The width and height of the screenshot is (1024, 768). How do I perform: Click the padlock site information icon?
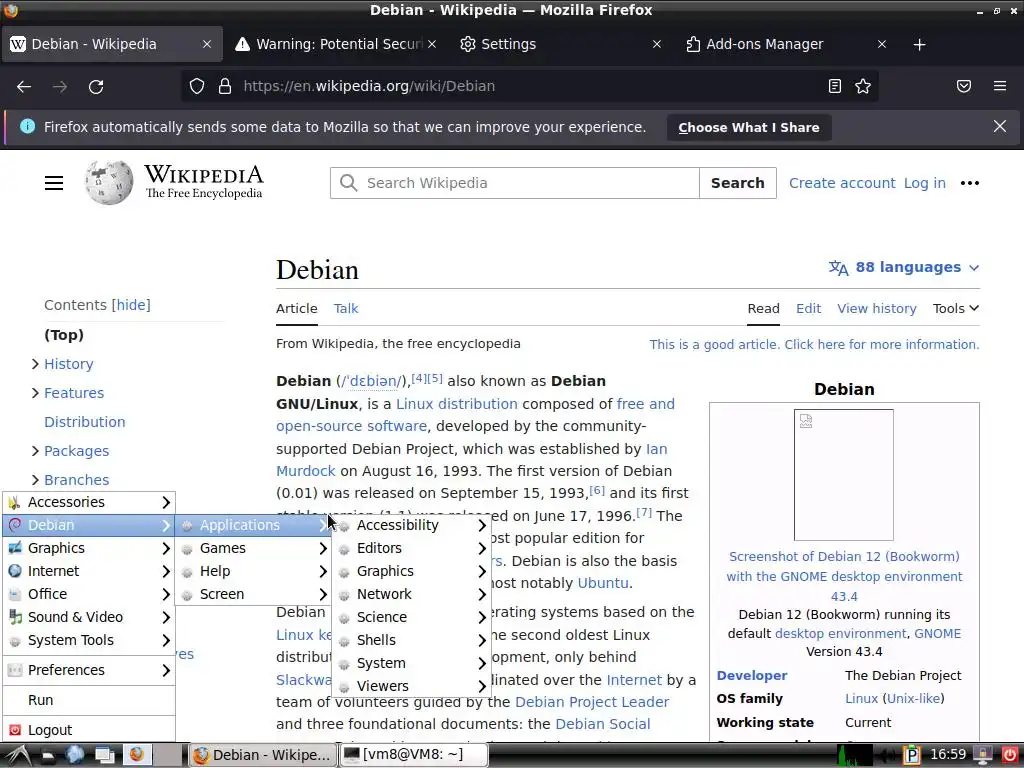pyautogui.click(x=225, y=86)
